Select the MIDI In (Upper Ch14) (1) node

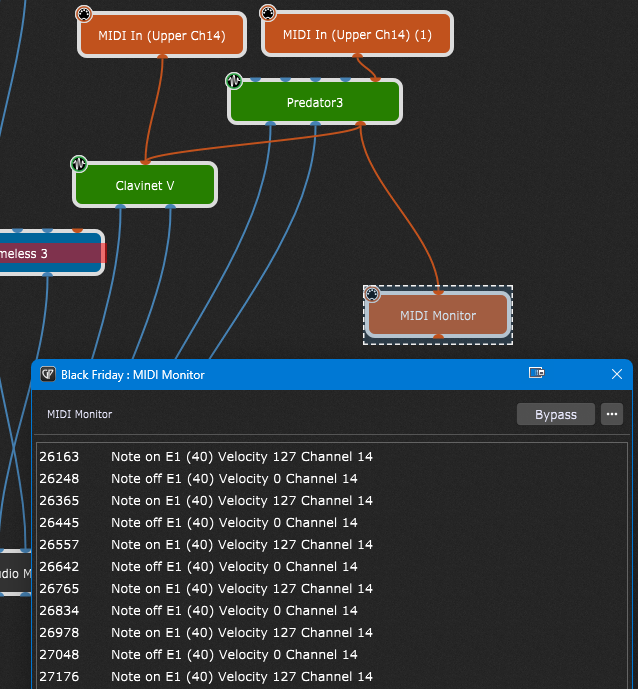pyautogui.click(x=357, y=35)
